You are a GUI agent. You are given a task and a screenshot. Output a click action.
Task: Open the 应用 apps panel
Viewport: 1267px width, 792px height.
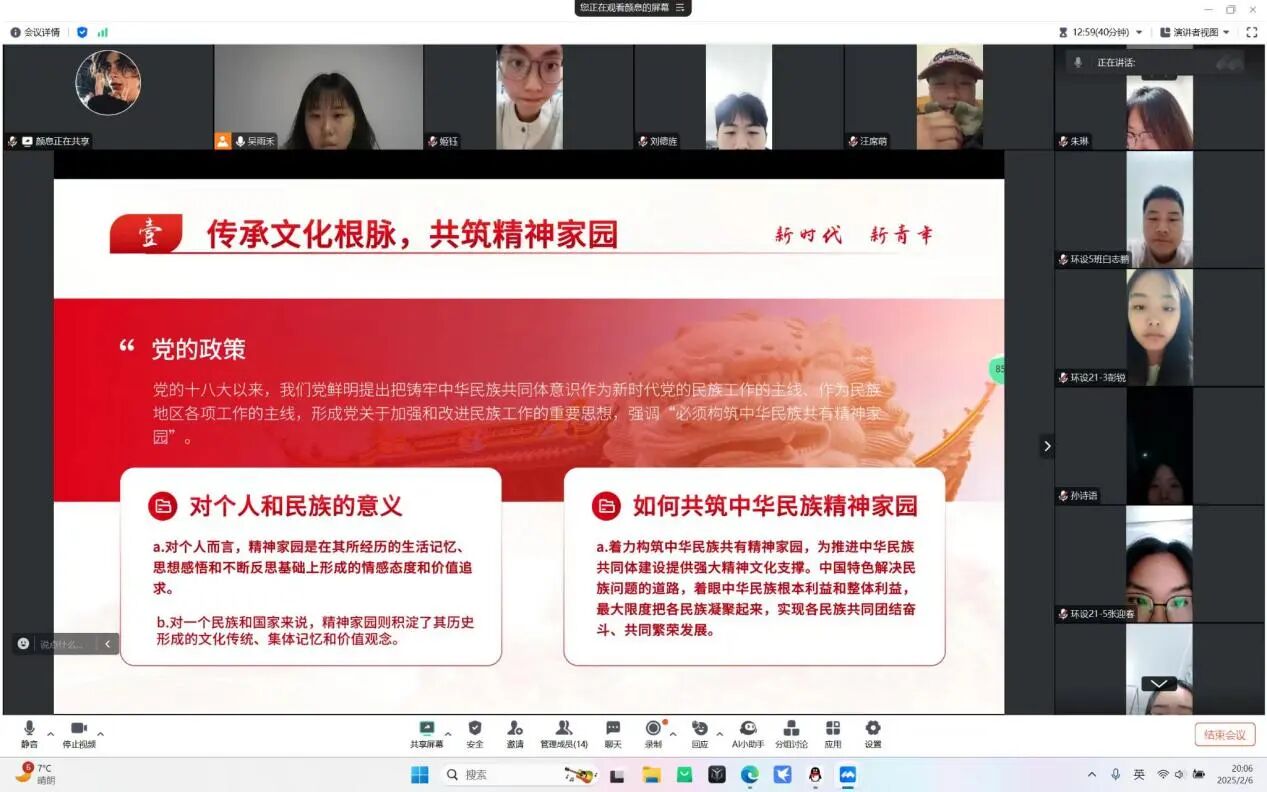click(x=833, y=733)
